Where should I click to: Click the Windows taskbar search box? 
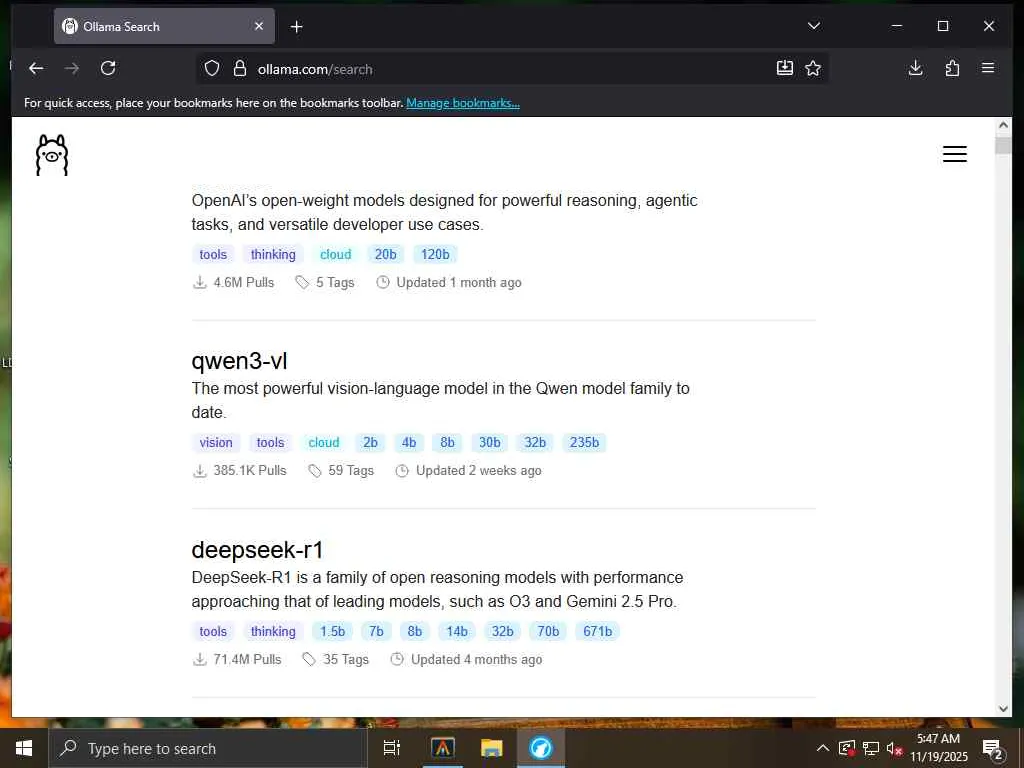tap(208, 748)
